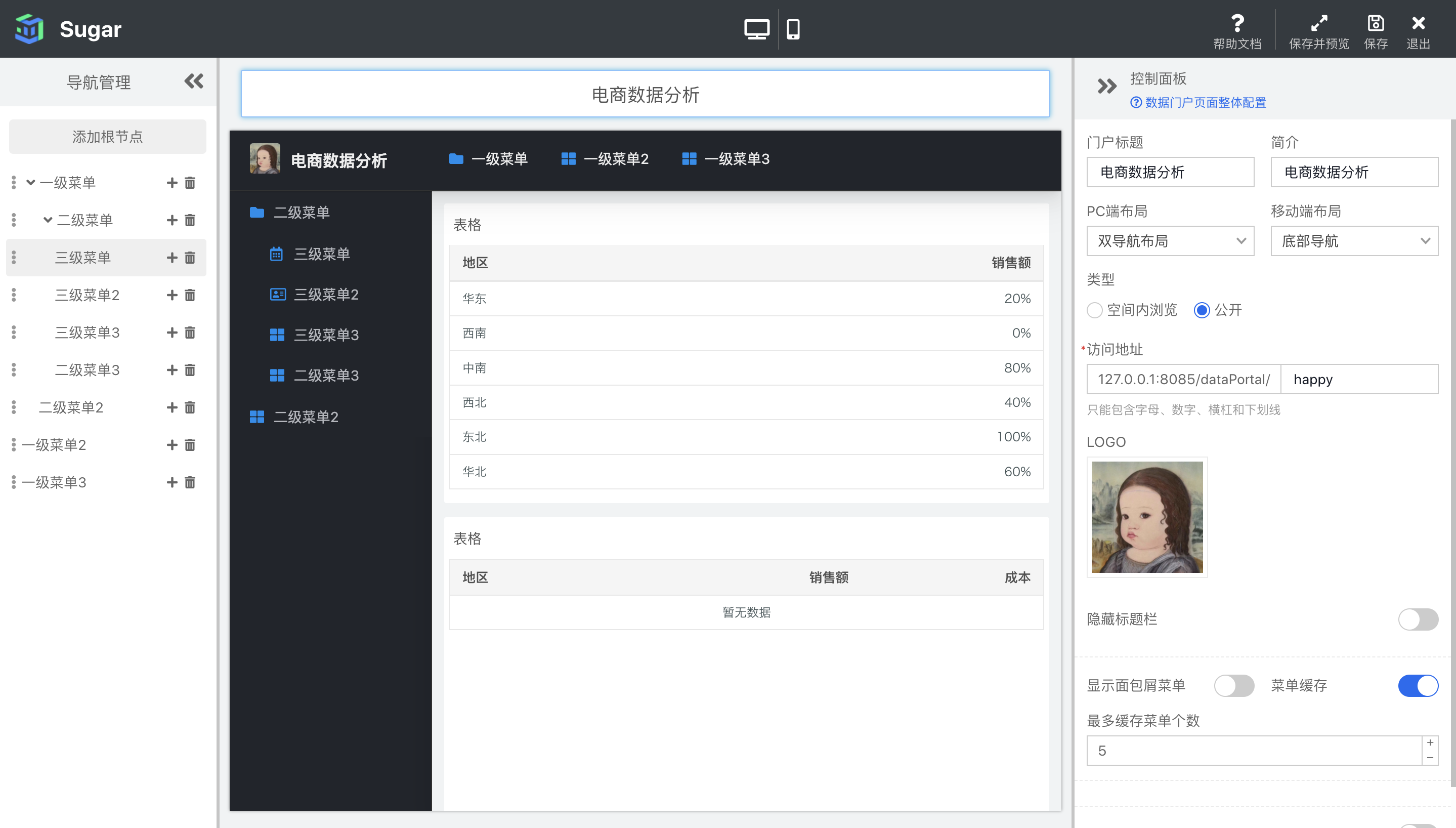Click the portal logo in preview header

pyautogui.click(x=265, y=158)
